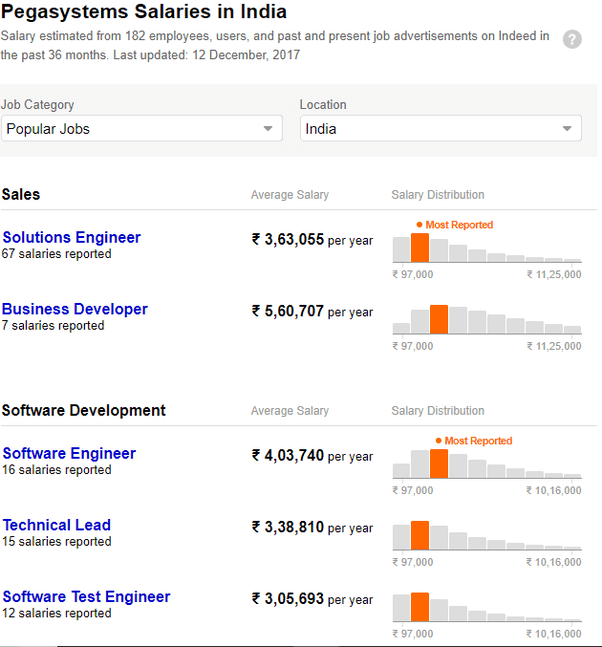This screenshot has width=602, height=647.
Task: Click the Sales section heading
Action: 21,194
